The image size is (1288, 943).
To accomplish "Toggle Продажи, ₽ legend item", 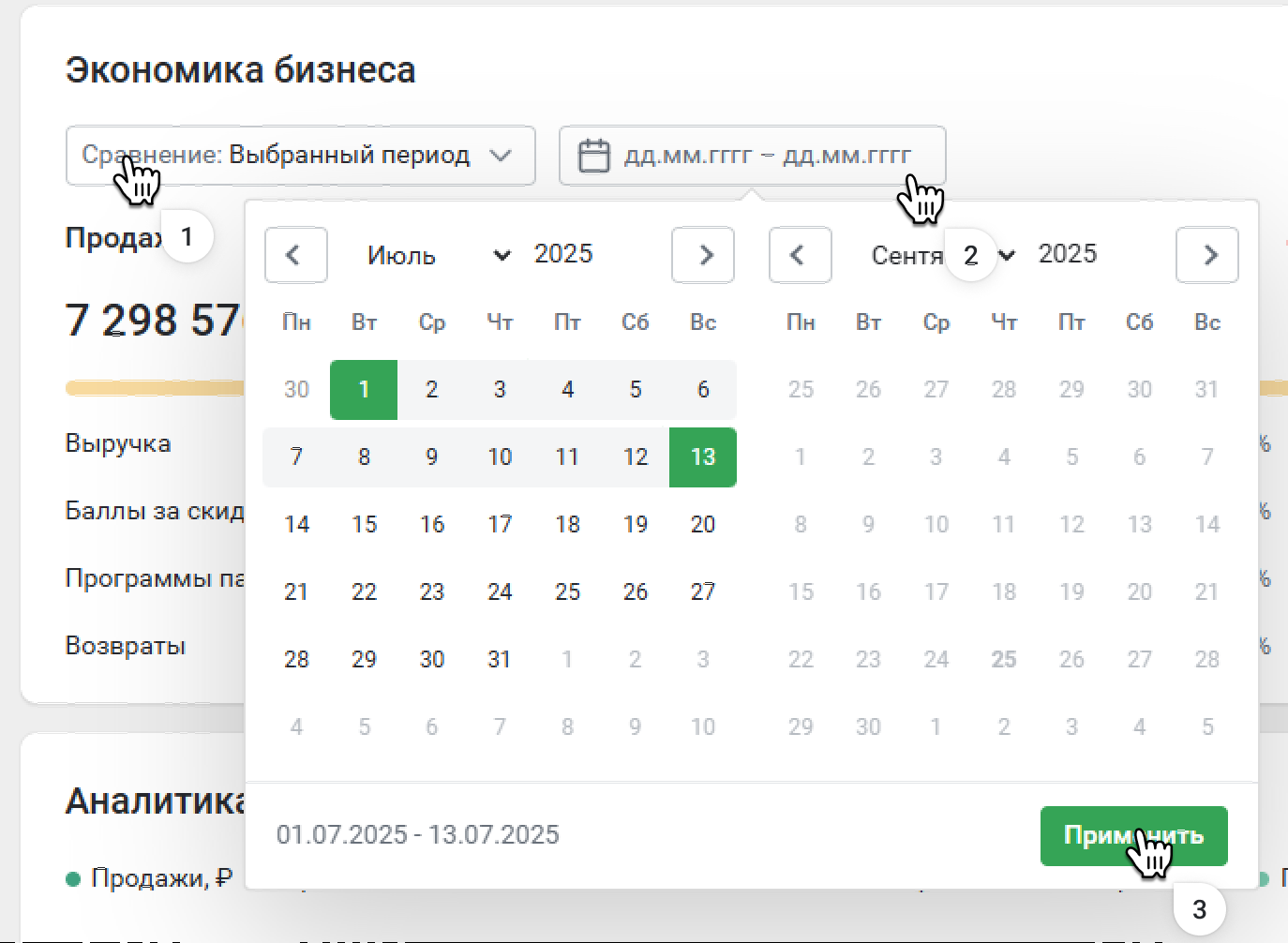I will tap(150, 878).
